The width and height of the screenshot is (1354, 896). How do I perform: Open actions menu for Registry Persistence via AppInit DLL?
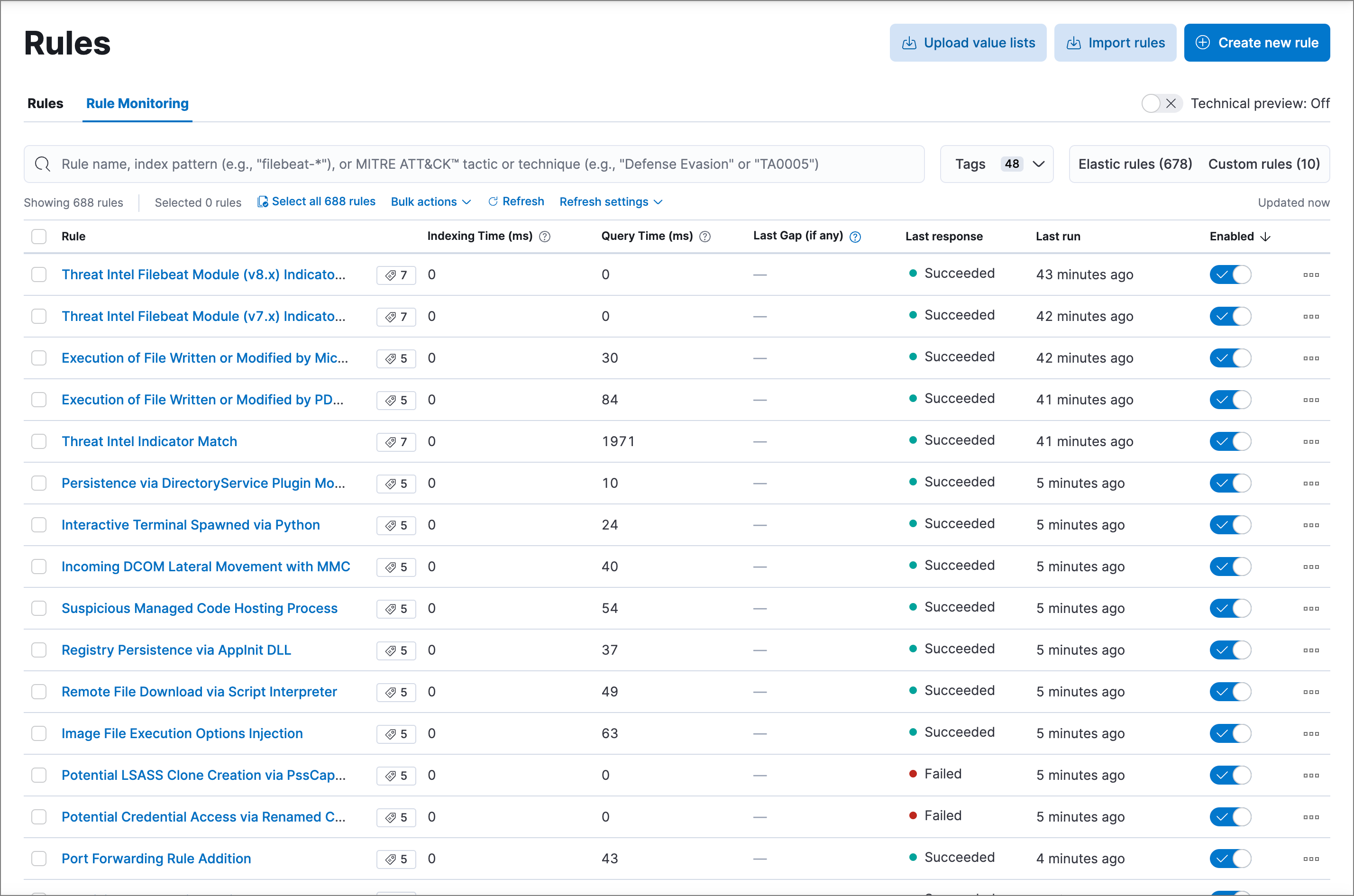1310,650
